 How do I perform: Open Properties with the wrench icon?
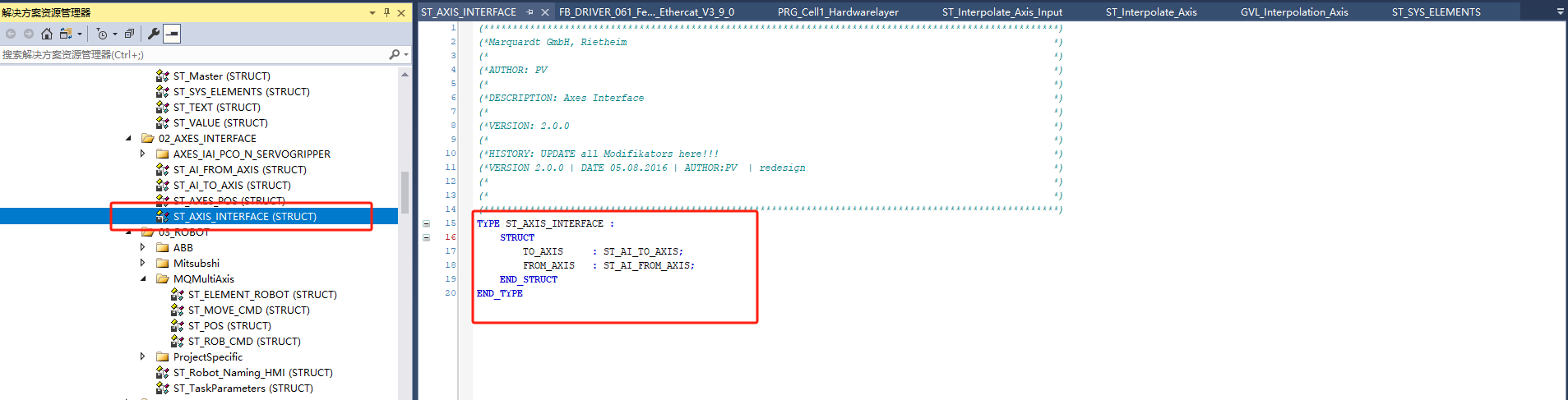pyautogui.click(x=154, y=34)
